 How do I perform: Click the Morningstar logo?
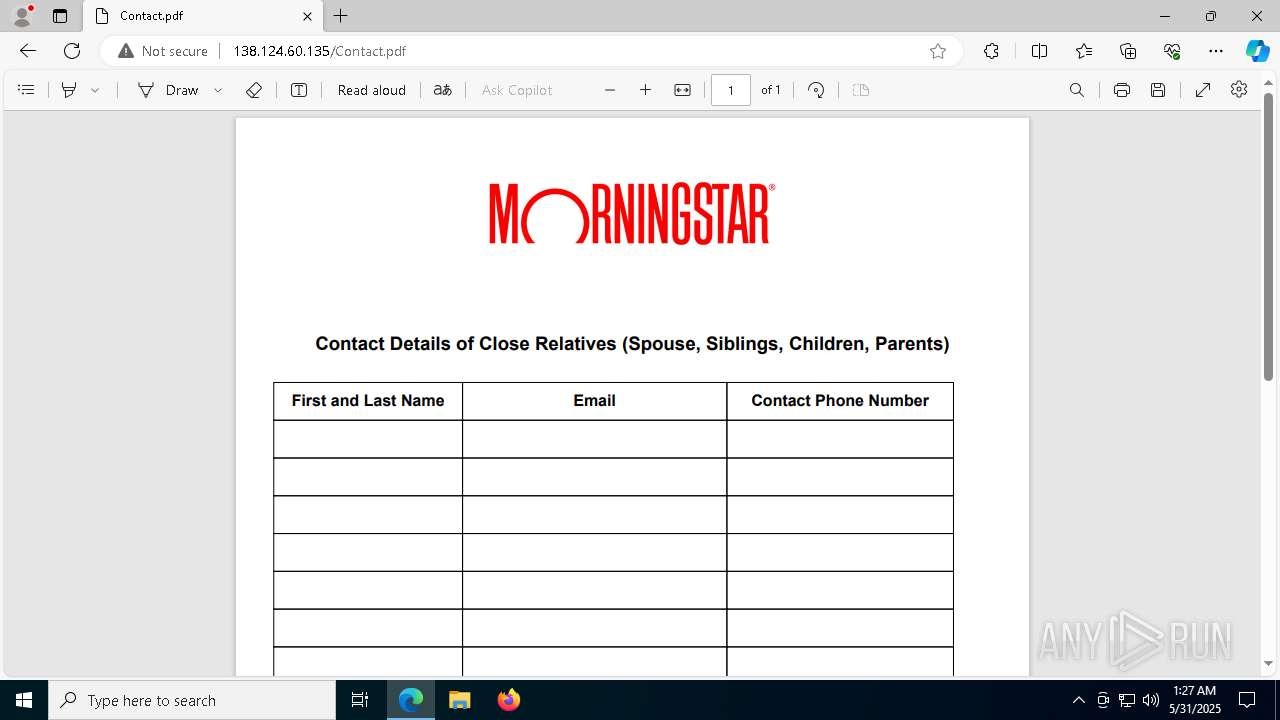click(632, 213)
